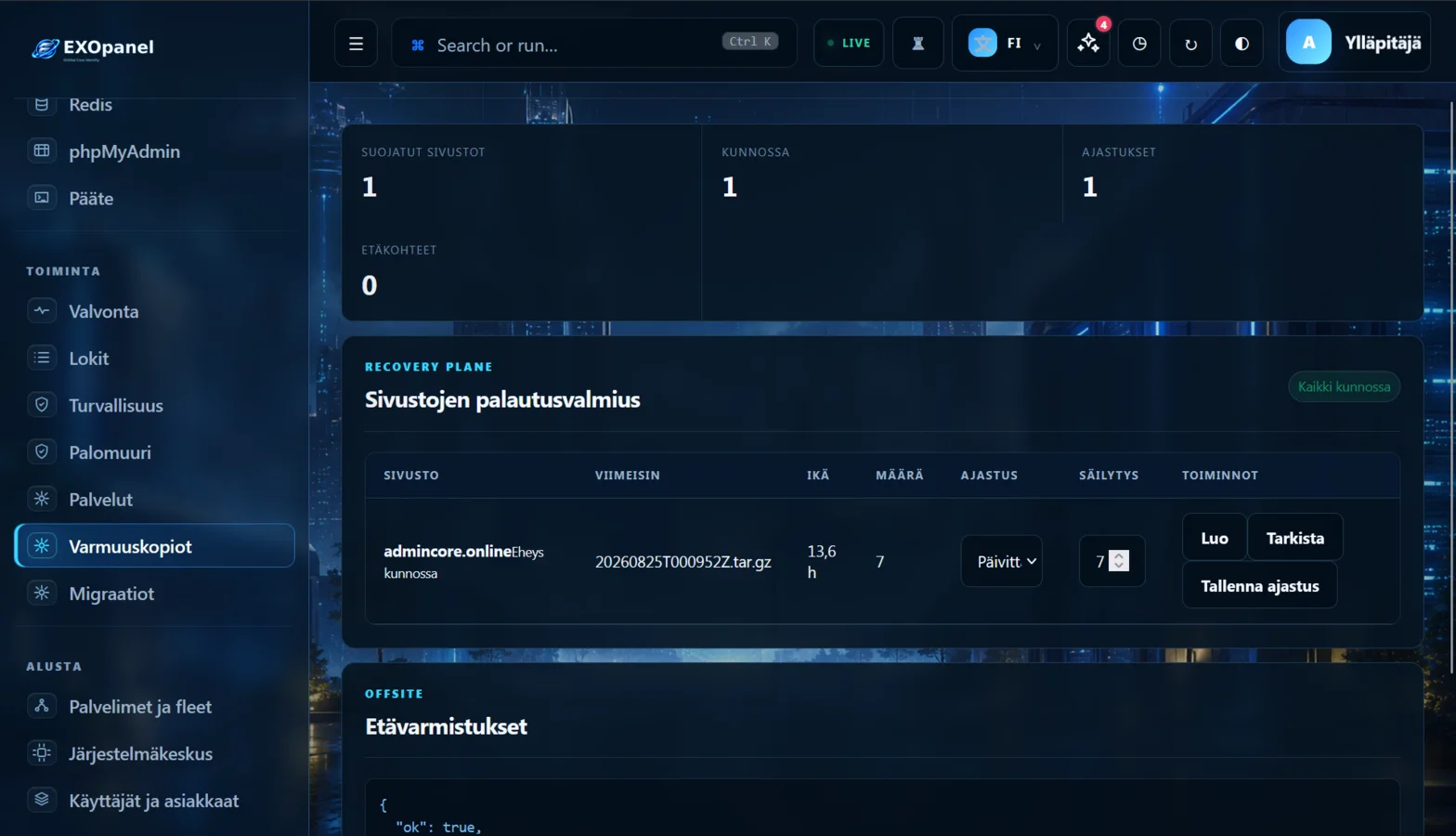The image size is (1456, 836).
Task: Click the Suojatut sivustot stat label
Action: tap(423, 152)
